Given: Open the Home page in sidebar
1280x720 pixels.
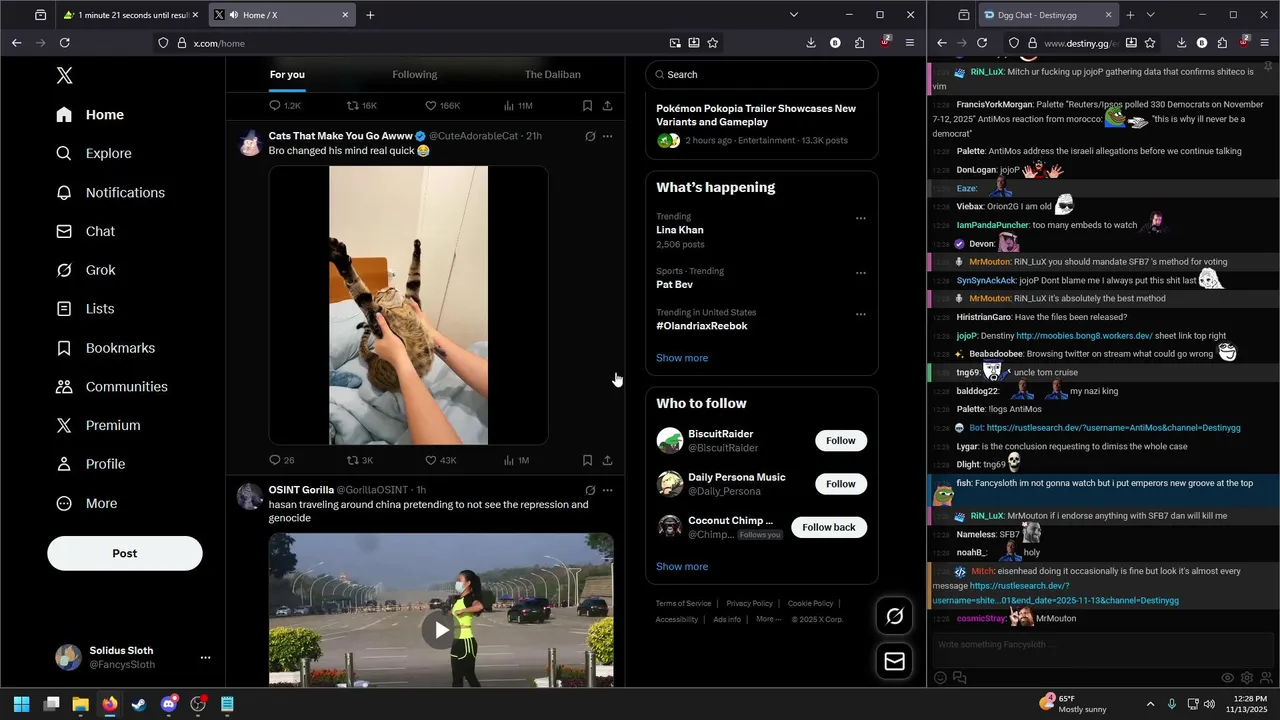Looking at the screenshot, I should click(90, 115).
